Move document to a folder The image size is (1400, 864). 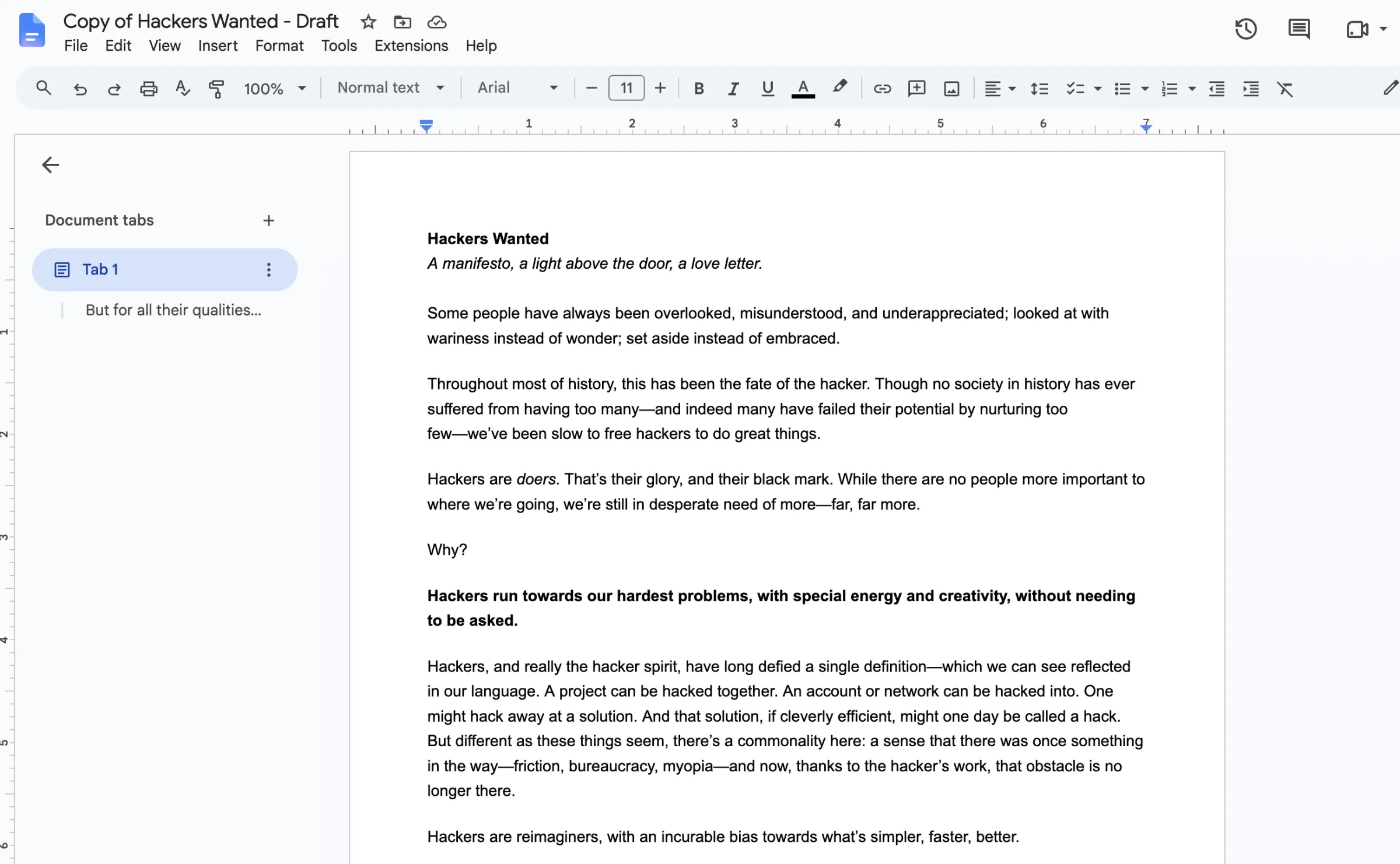click(402, 22)
